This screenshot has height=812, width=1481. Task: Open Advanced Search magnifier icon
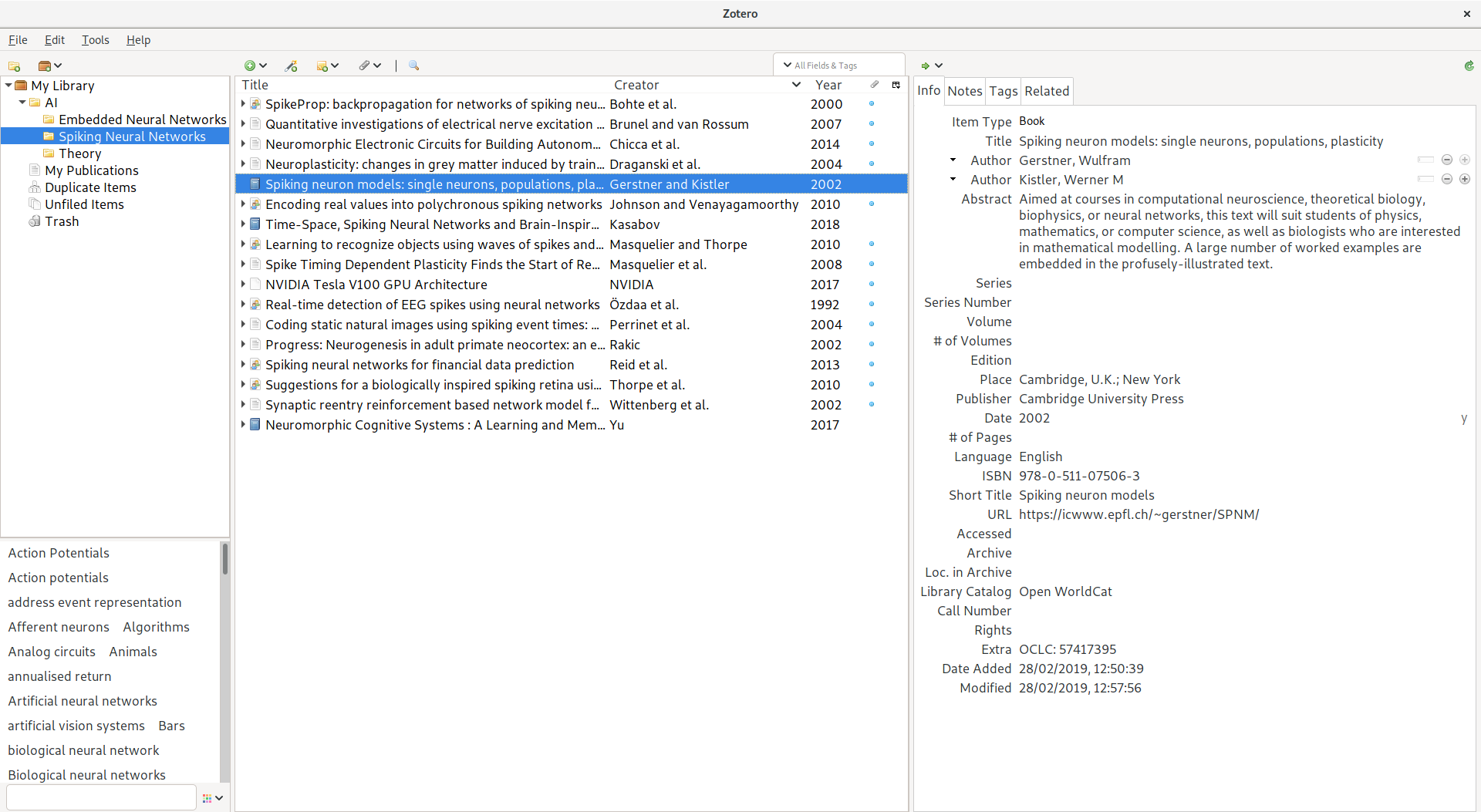pyautogui.click(x=414, y=66)
